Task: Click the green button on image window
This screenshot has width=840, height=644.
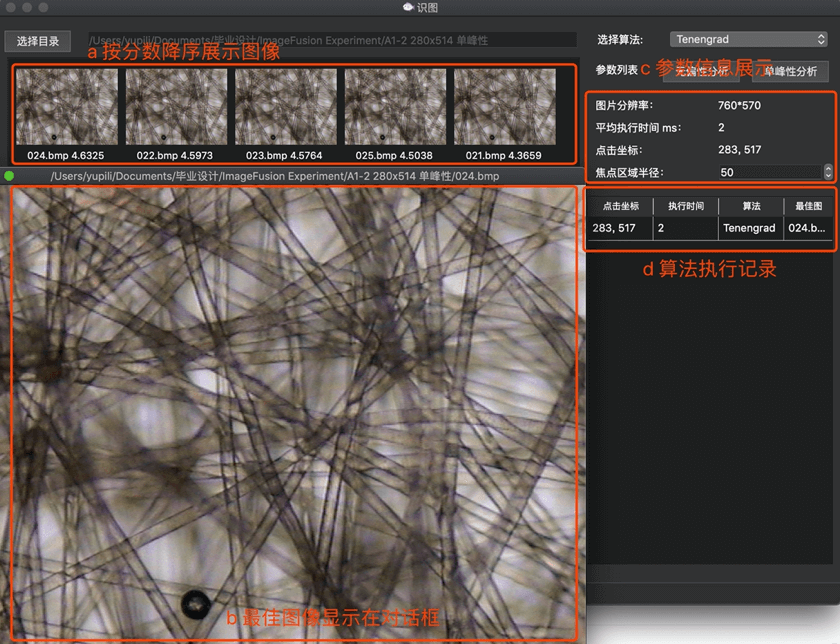Action: (10, 177)
